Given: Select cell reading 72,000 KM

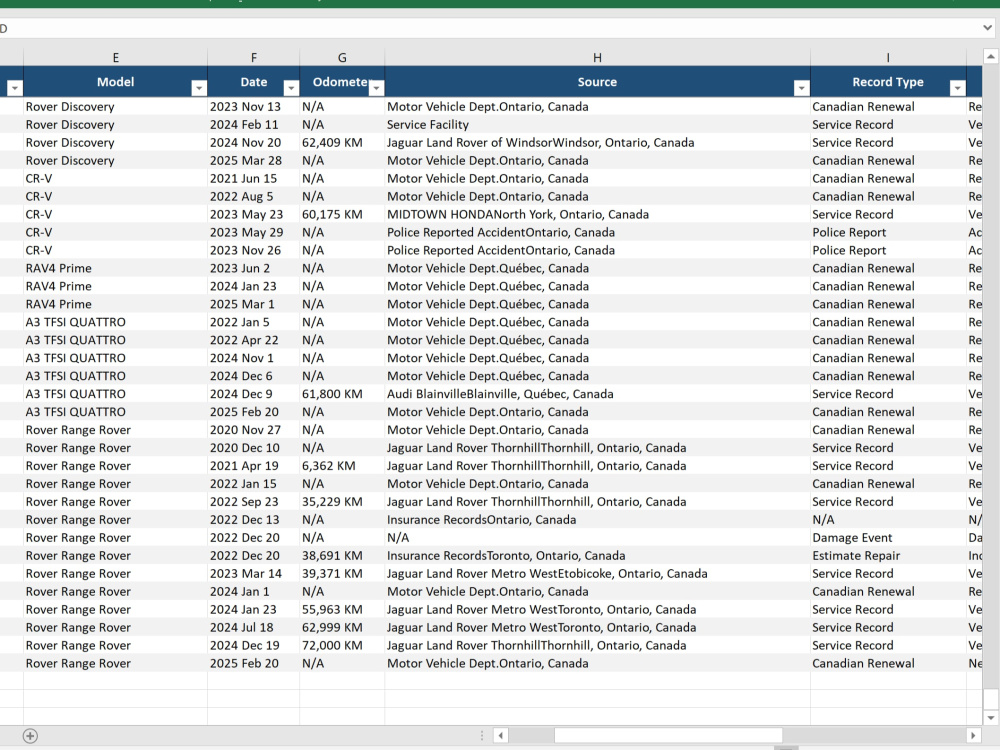Looking at the screenshot, I should tap(342, 645).
